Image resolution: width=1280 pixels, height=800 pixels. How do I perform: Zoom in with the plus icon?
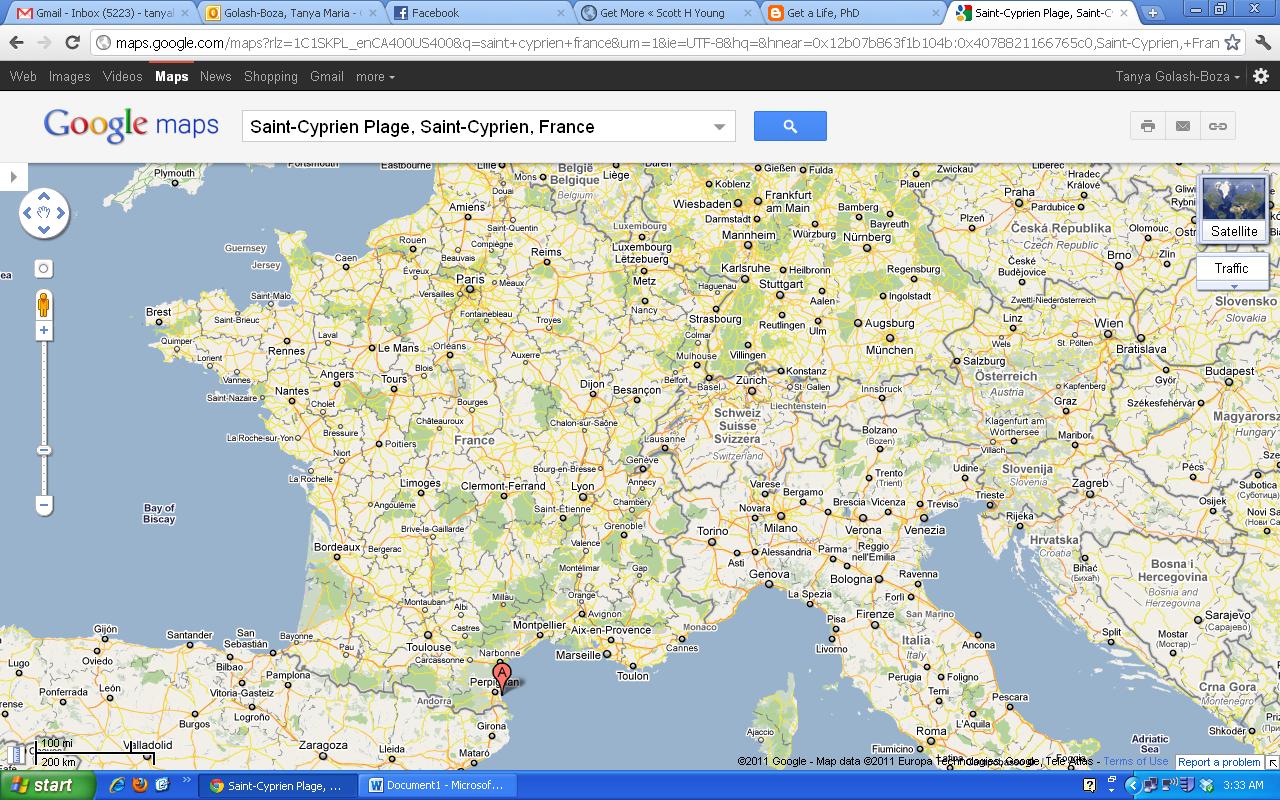click(x=43, y=330)
